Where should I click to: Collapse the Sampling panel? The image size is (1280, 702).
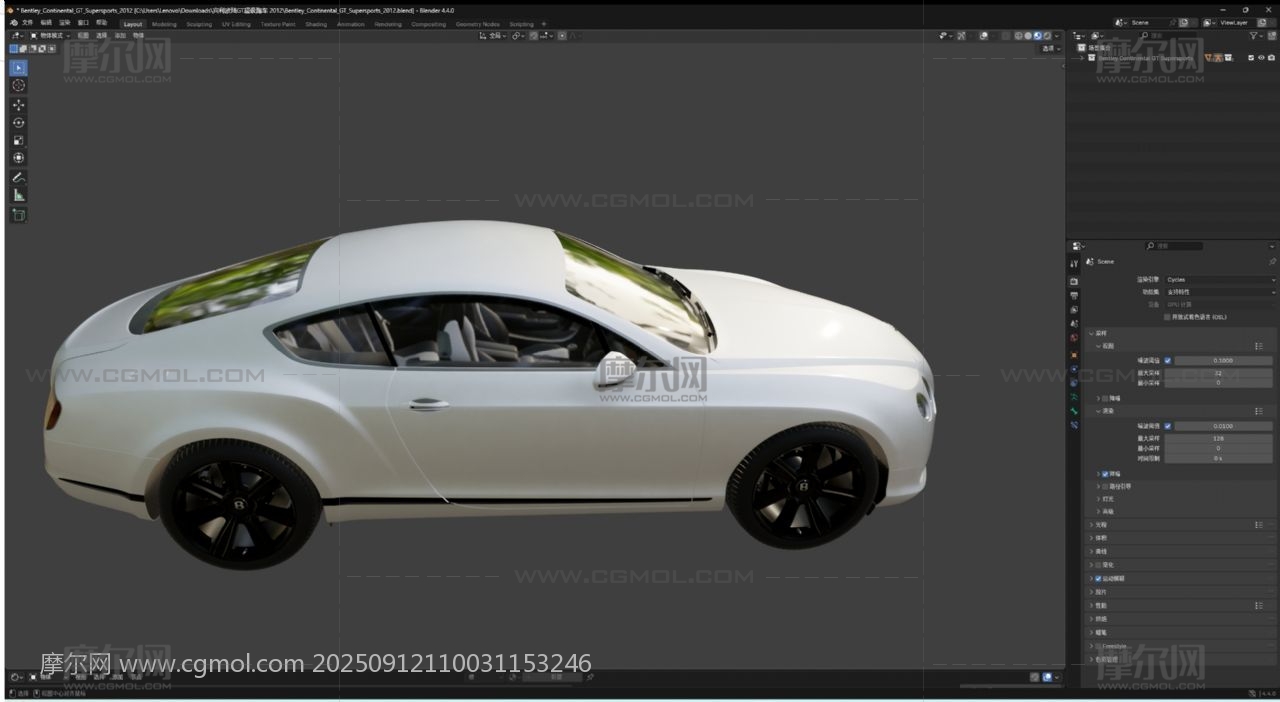coord(1092,333)
